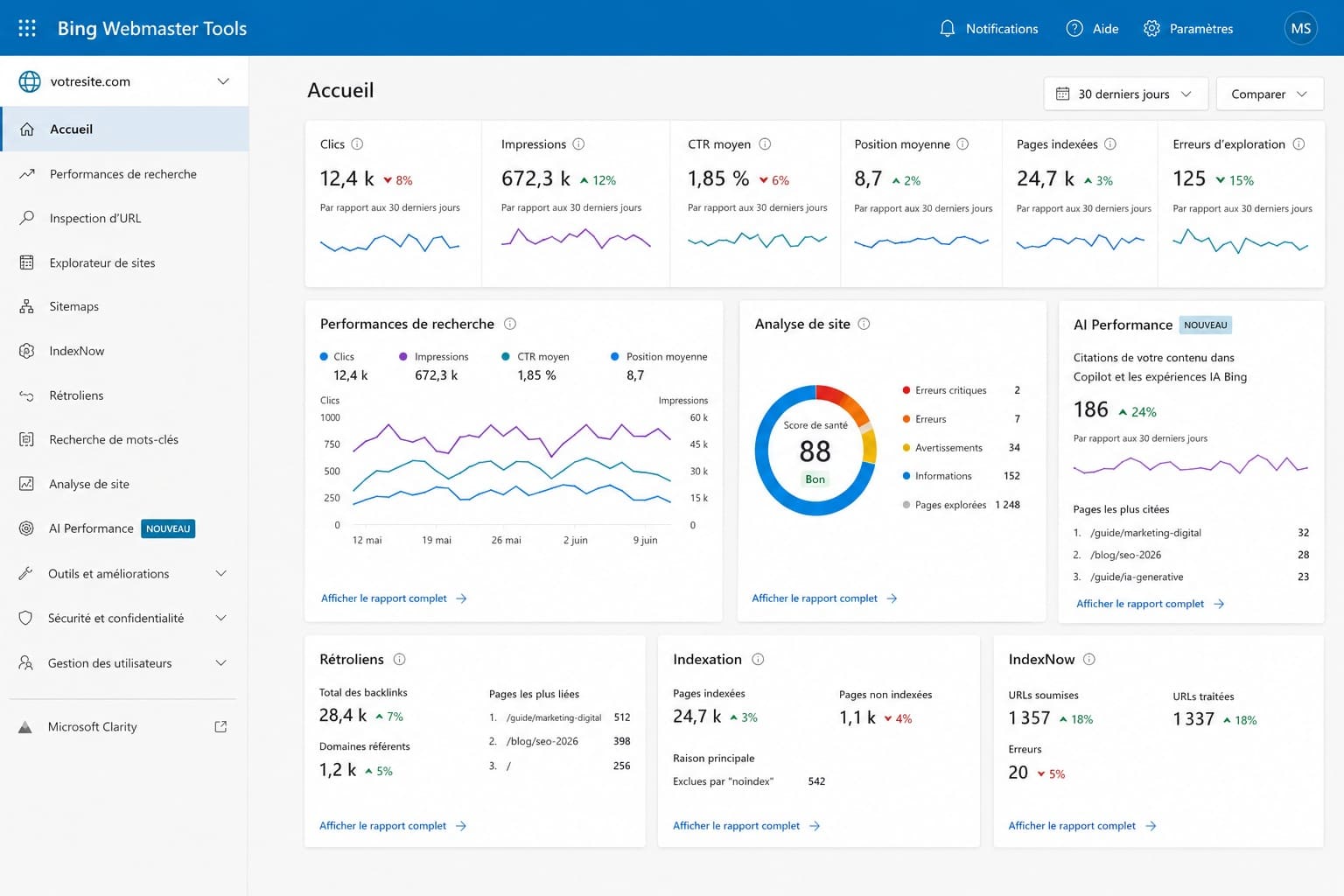Click the calendar icon in date range selector
1344x896 pixels.
click(x=1062, y=94)
